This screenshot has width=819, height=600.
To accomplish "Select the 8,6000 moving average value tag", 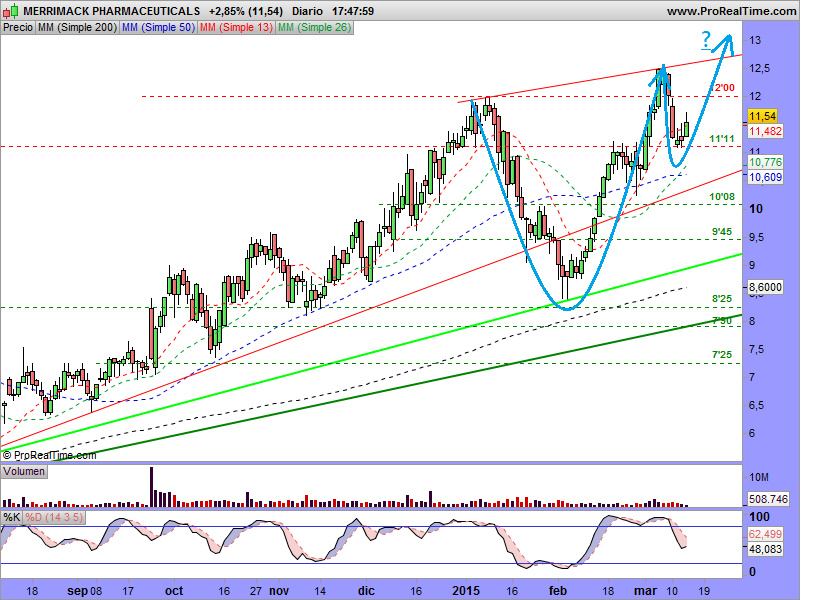I will click(x=765, y=287).
